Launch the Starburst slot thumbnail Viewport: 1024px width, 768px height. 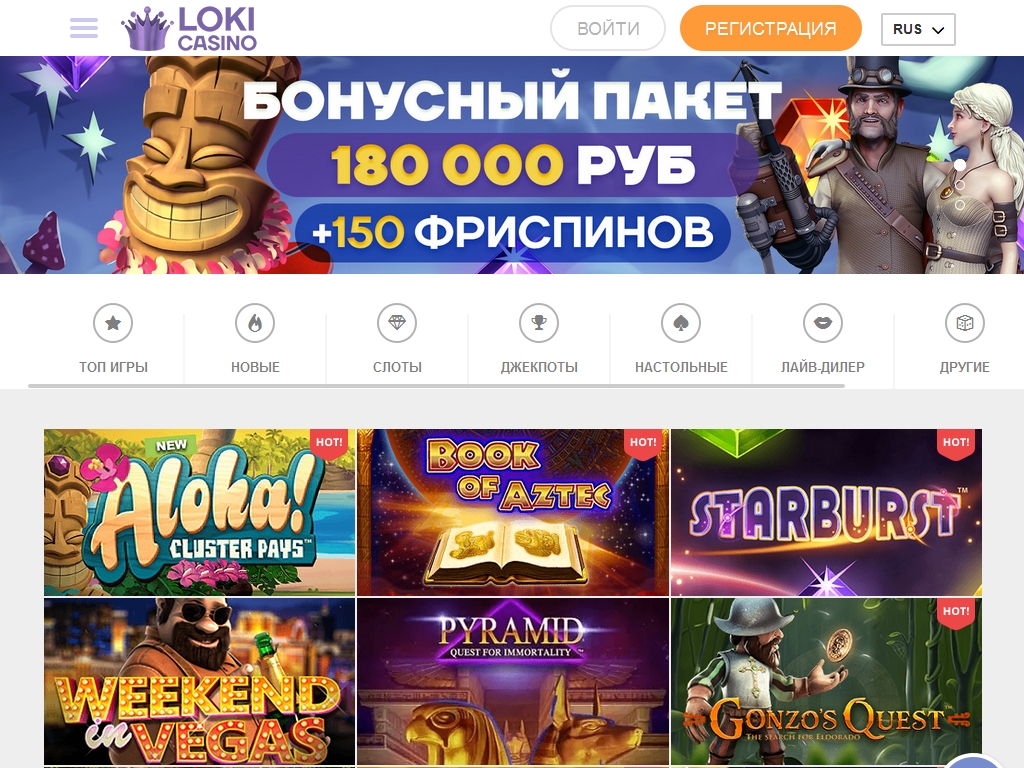point(826,512)
